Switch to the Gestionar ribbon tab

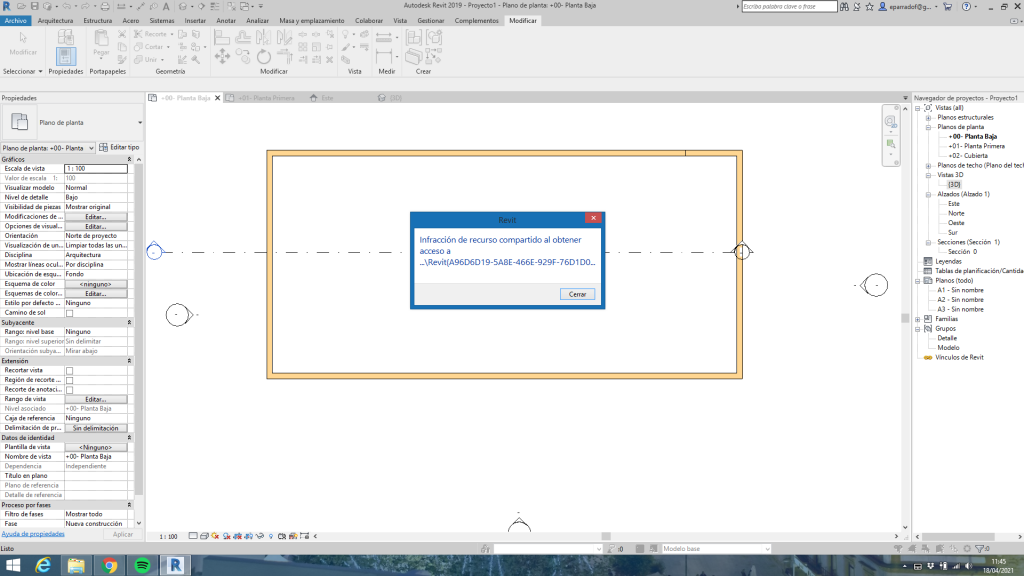(x=431, y=21)
